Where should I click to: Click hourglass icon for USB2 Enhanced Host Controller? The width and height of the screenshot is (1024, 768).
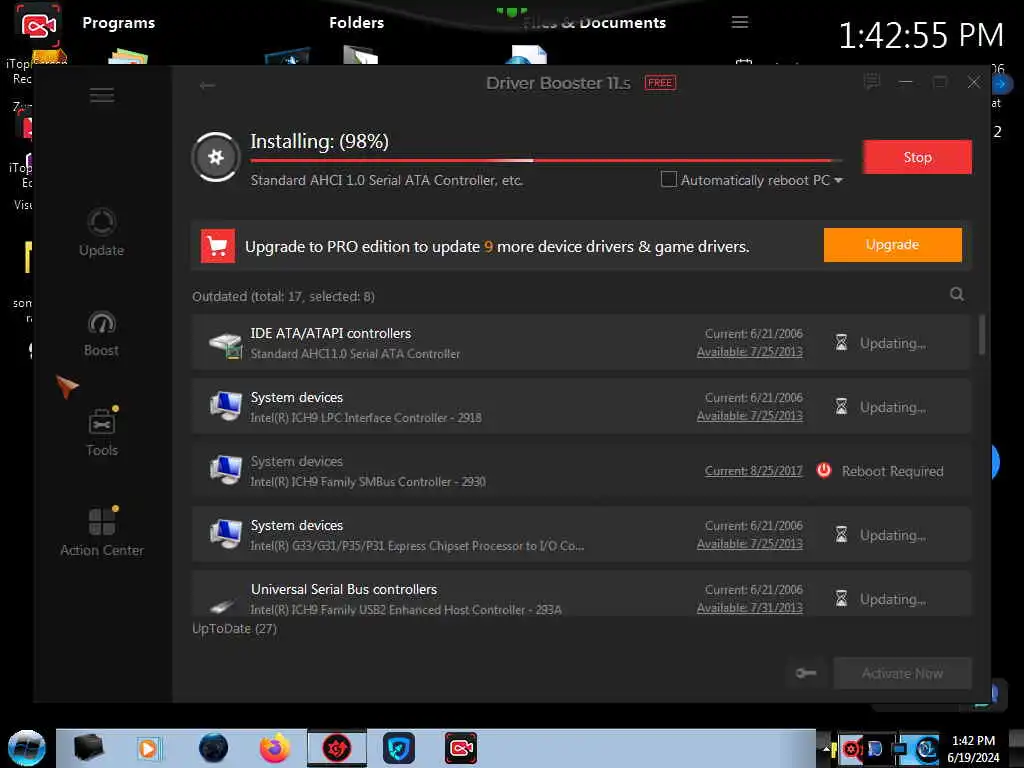841,599
